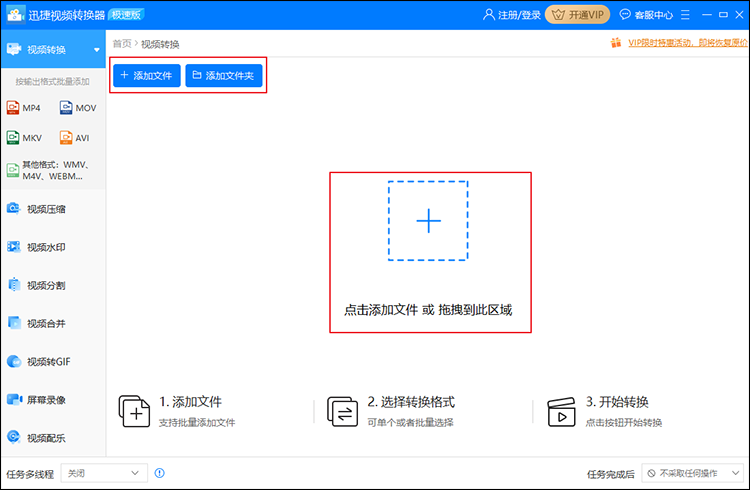Click the dashed plus drop zone
This screenshot has height=490, width=750.
pos(428,221)
